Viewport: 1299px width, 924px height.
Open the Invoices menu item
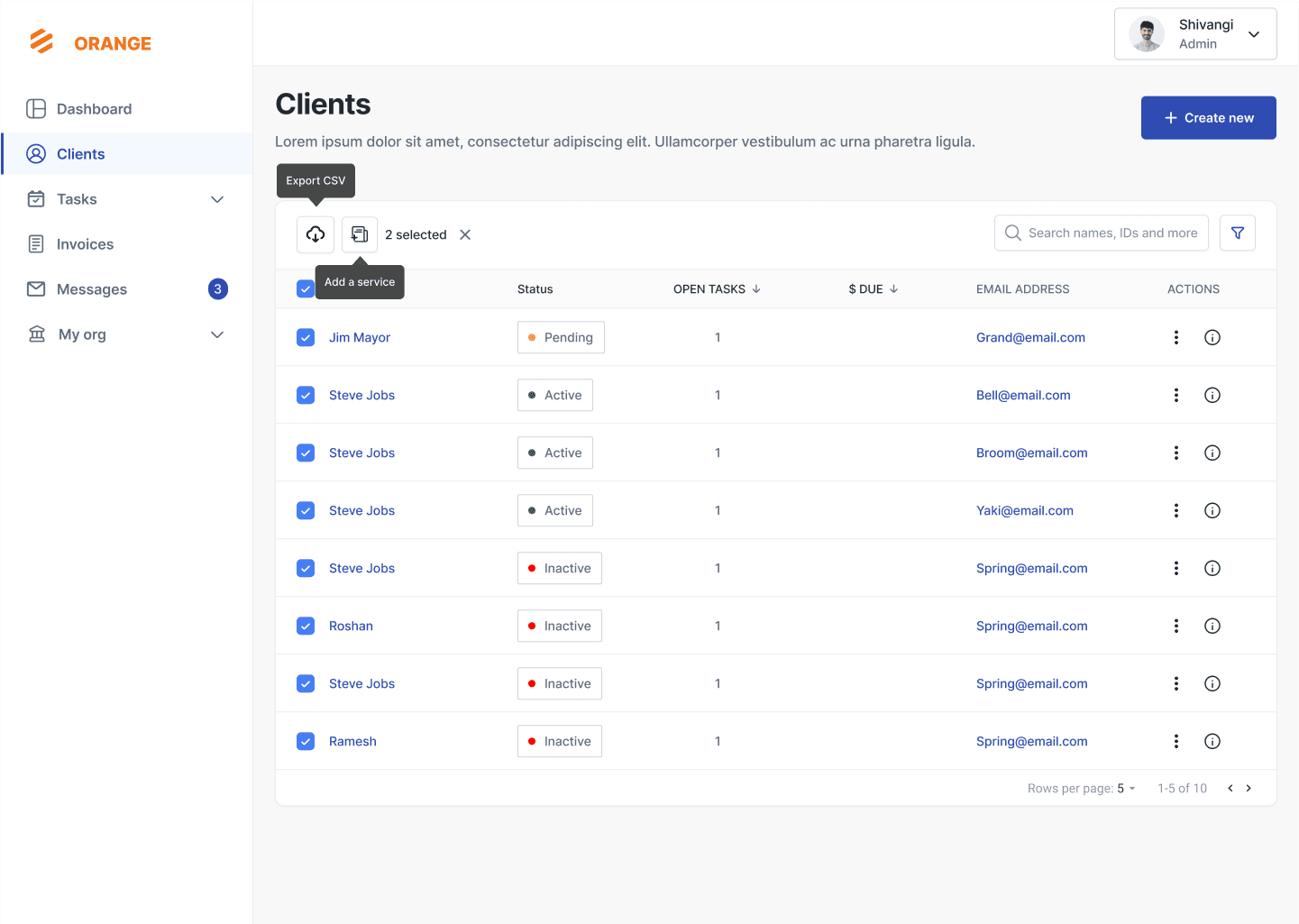tap(126, 244)
